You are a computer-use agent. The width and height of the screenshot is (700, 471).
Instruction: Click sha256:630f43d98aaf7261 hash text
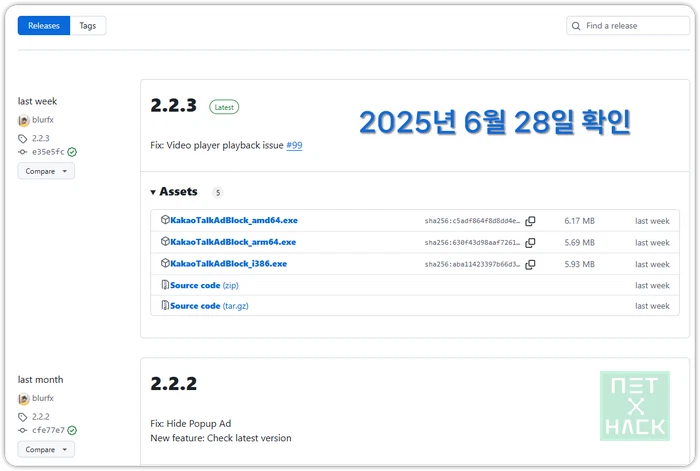[472, 243]
